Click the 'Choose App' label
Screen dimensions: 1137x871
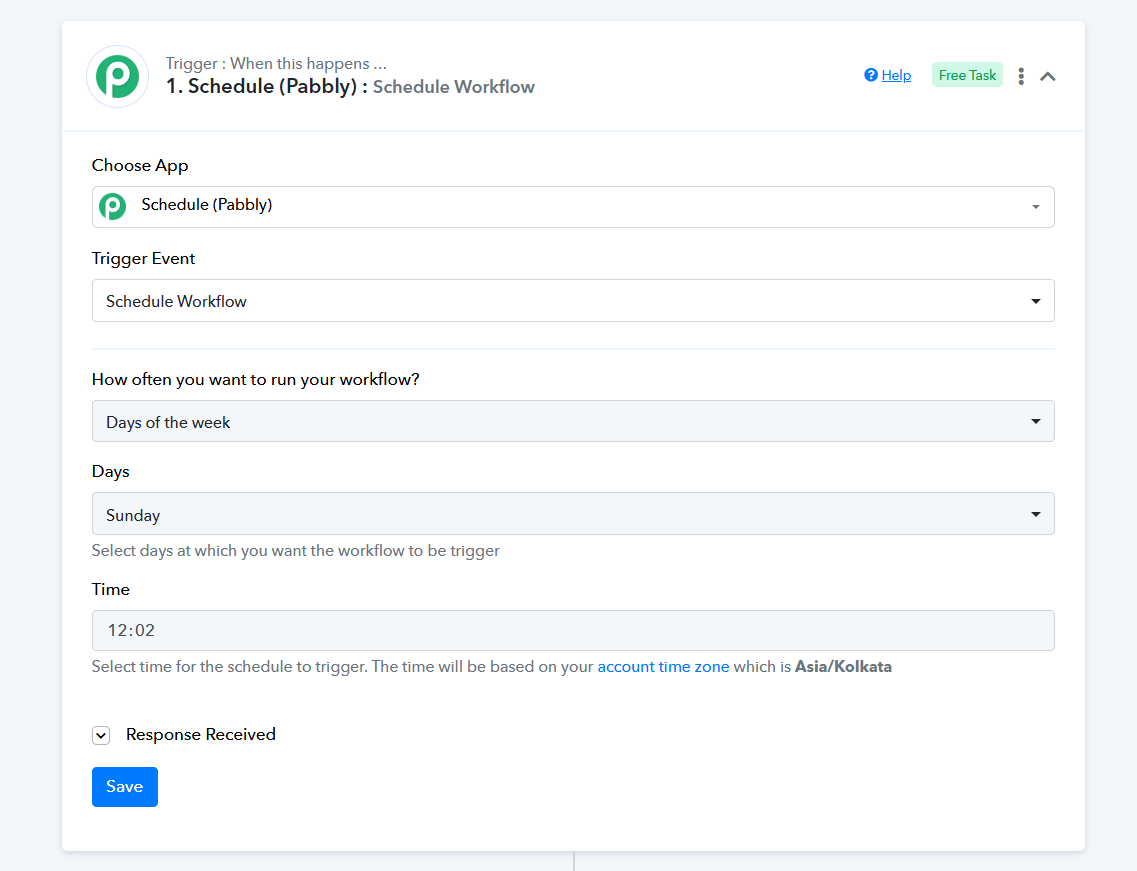[x=140, y=165]
